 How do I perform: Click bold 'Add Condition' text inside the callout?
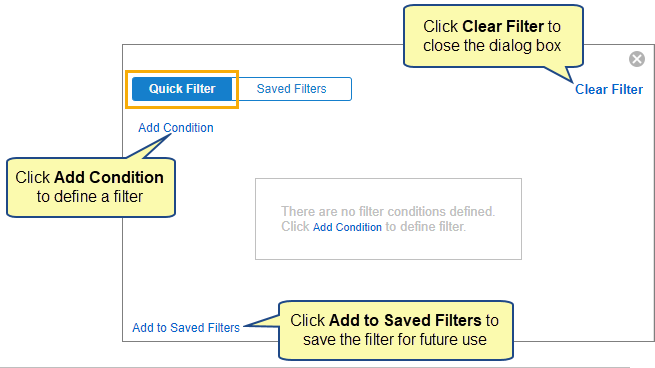point(109,178)
